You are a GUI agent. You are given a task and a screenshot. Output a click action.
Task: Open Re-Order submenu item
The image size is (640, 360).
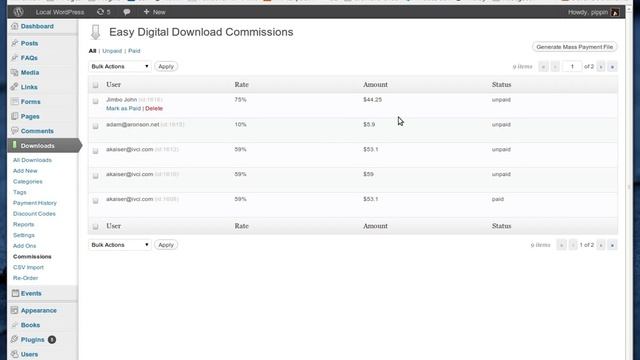pyautogui.click(x=25, y=278)
